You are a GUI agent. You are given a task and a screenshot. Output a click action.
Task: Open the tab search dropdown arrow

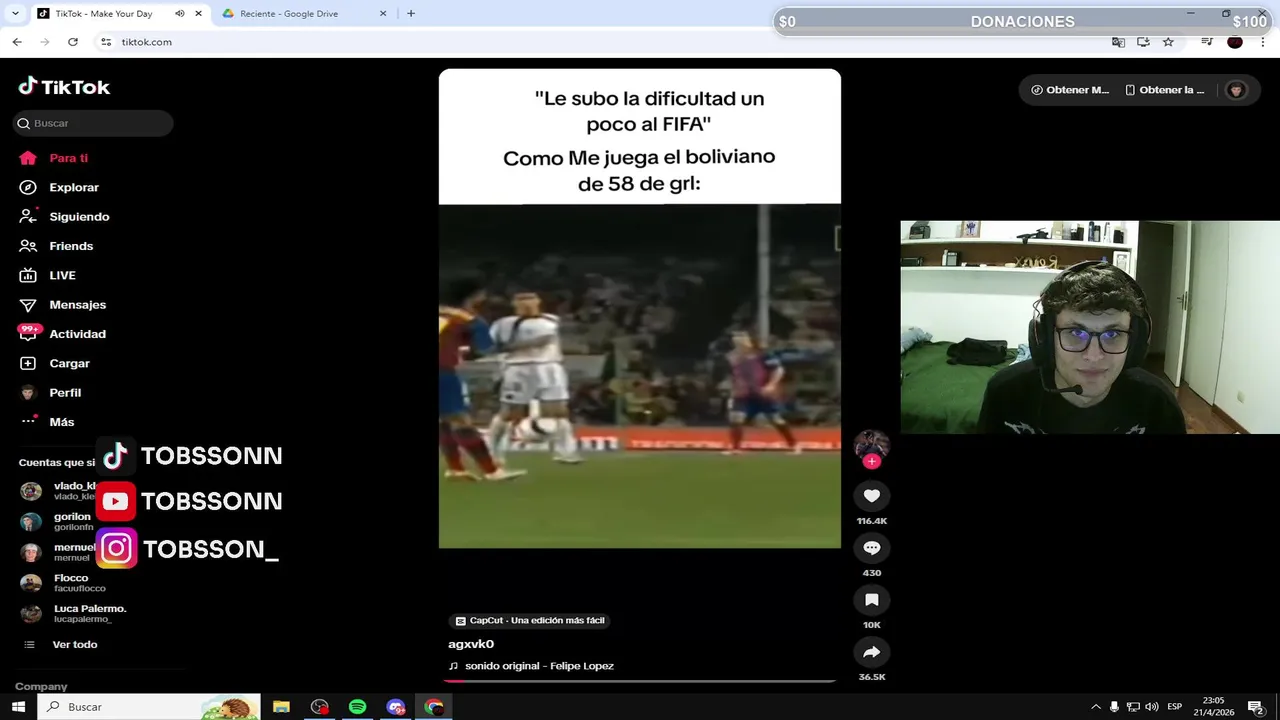(15, 14)
